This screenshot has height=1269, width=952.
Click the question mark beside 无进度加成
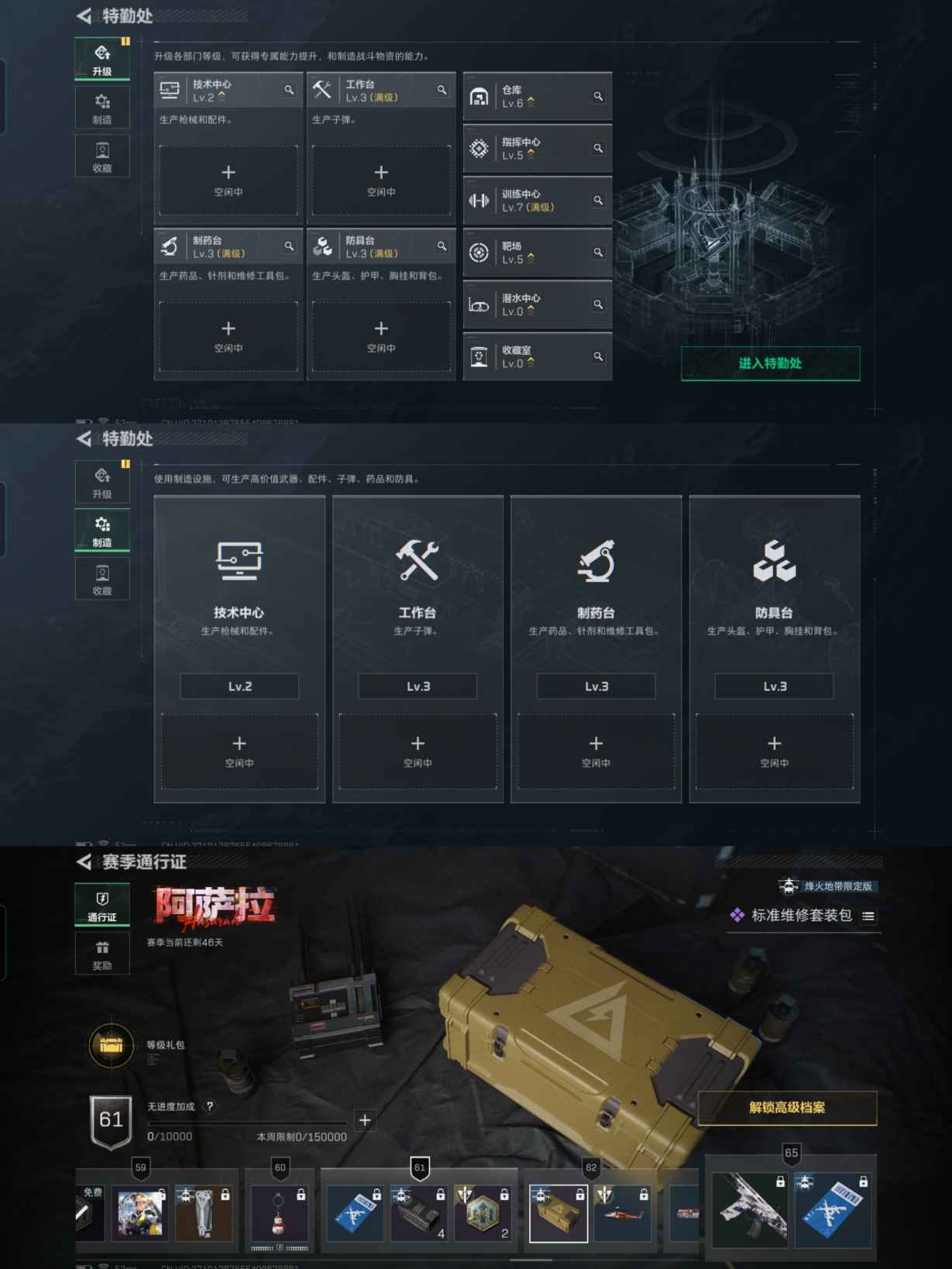point(210,1106)
